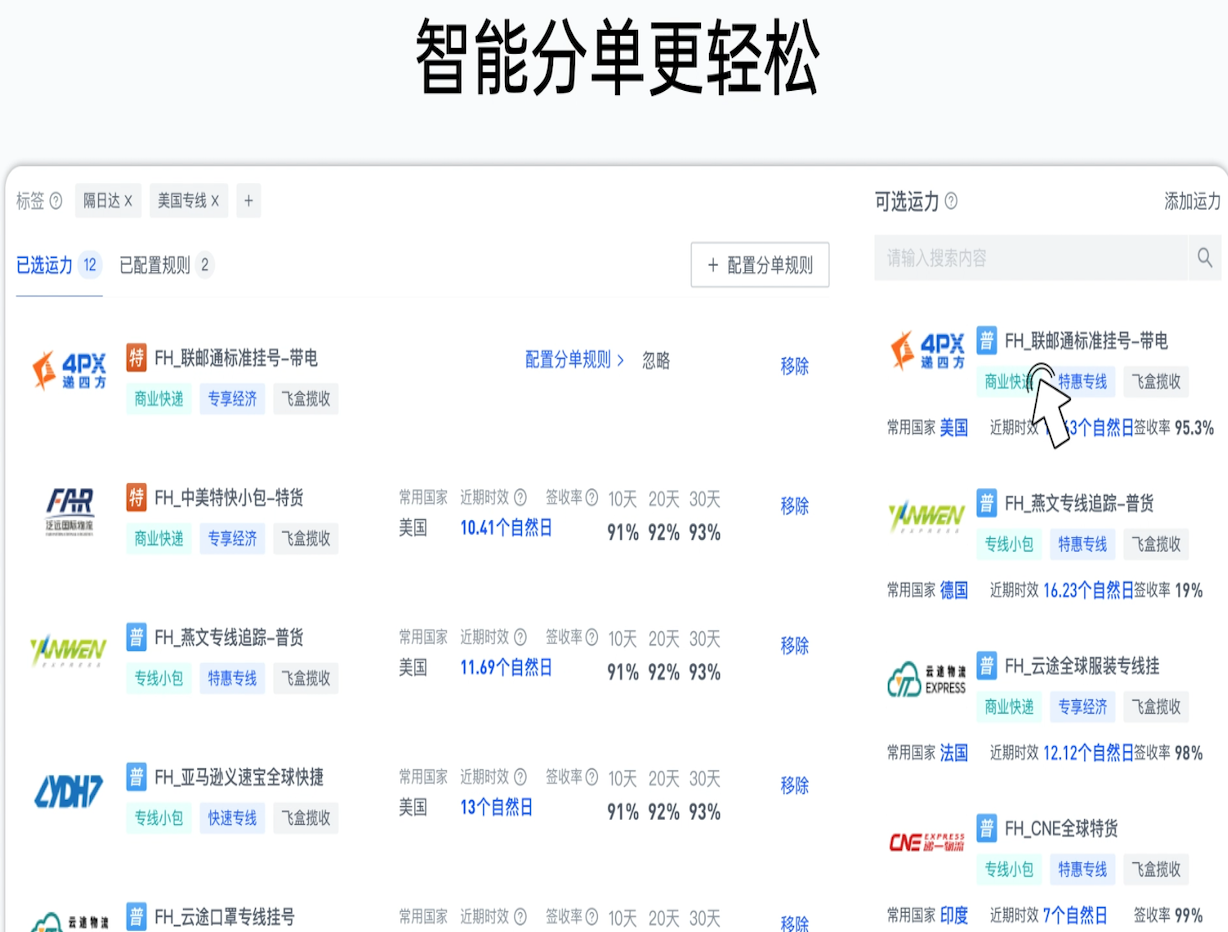
Task: Click 7个自然日 in CNE card
Action: [x=1075, y=915]
